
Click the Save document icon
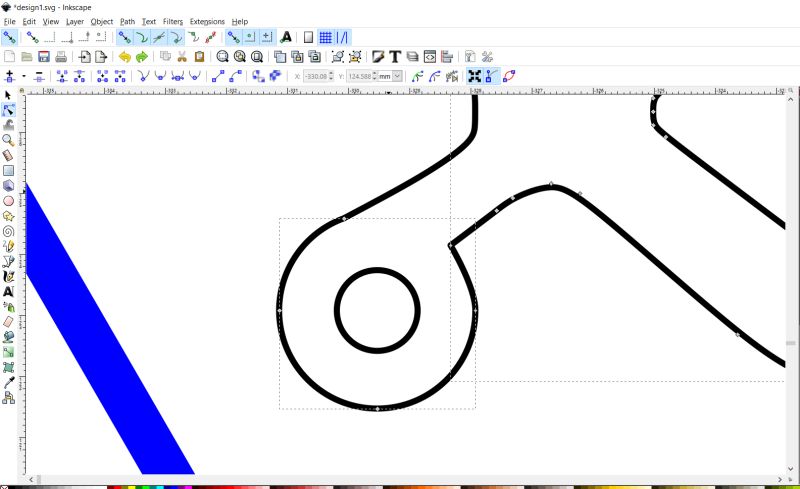click(x=44, y=57)
